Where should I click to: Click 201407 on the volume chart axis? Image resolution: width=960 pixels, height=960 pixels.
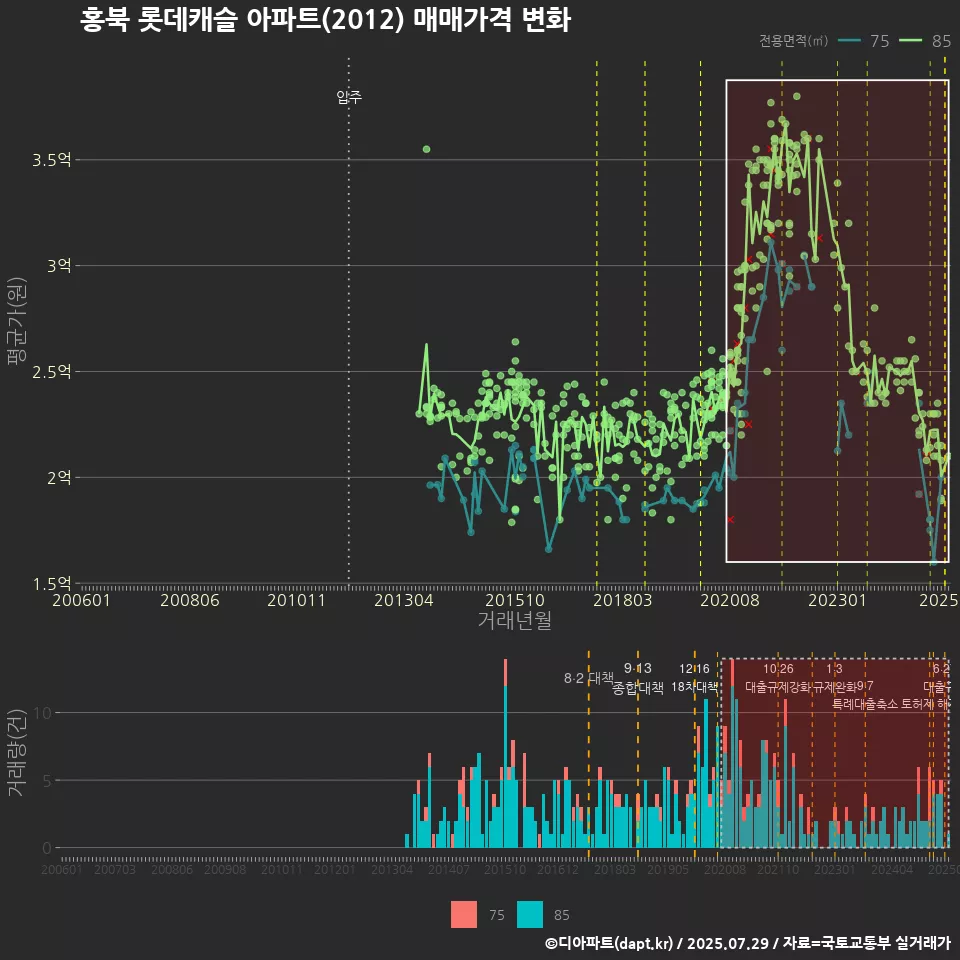coord(449,869)
